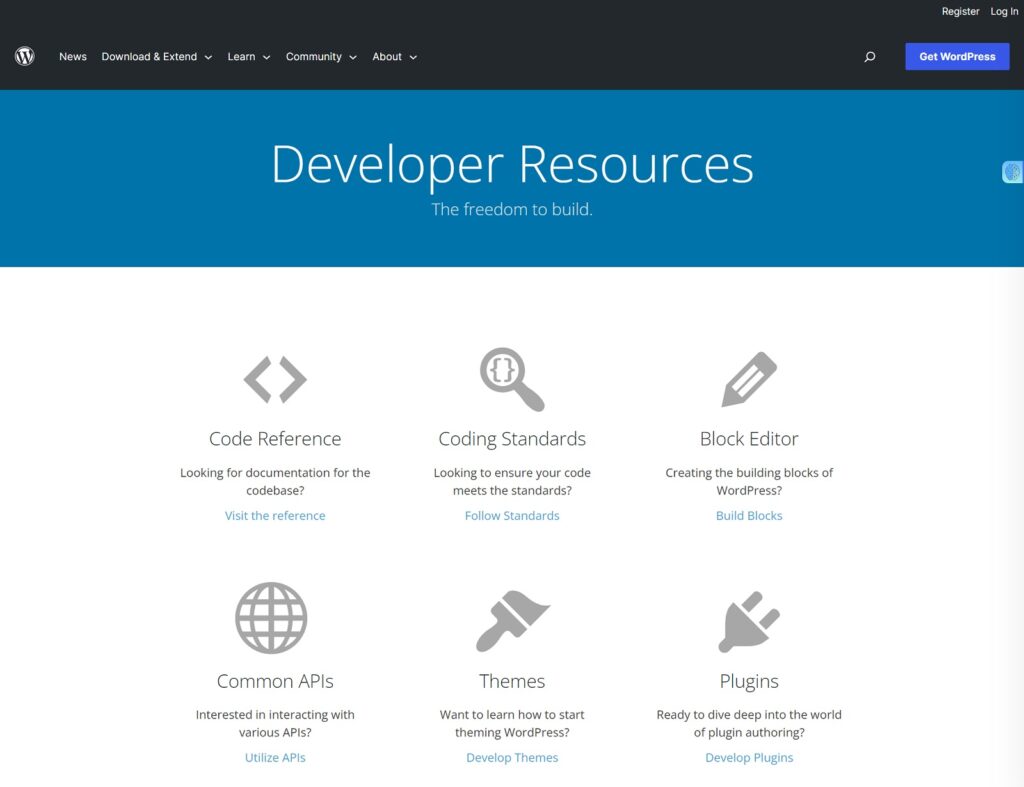The image size is (1024, 787).
Task: Click the Code Reference angle brackets icon
Action: 275,379
